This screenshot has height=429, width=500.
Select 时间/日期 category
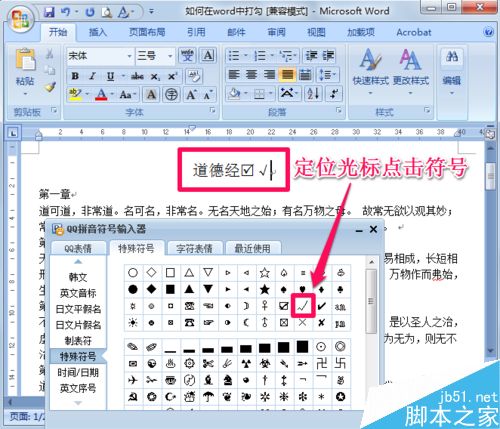(x=78, y=372)
